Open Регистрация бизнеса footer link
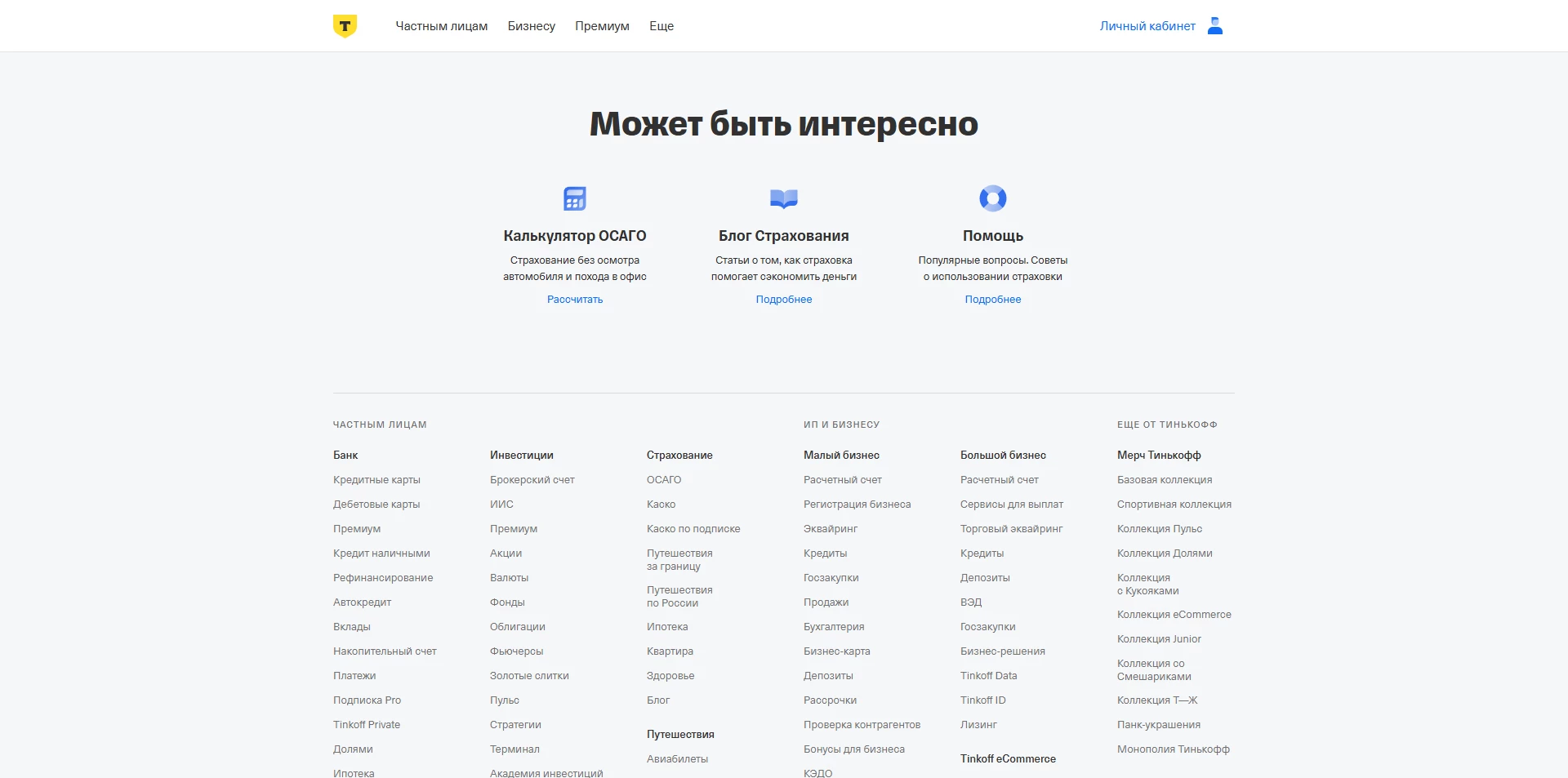 pos(857,505)
